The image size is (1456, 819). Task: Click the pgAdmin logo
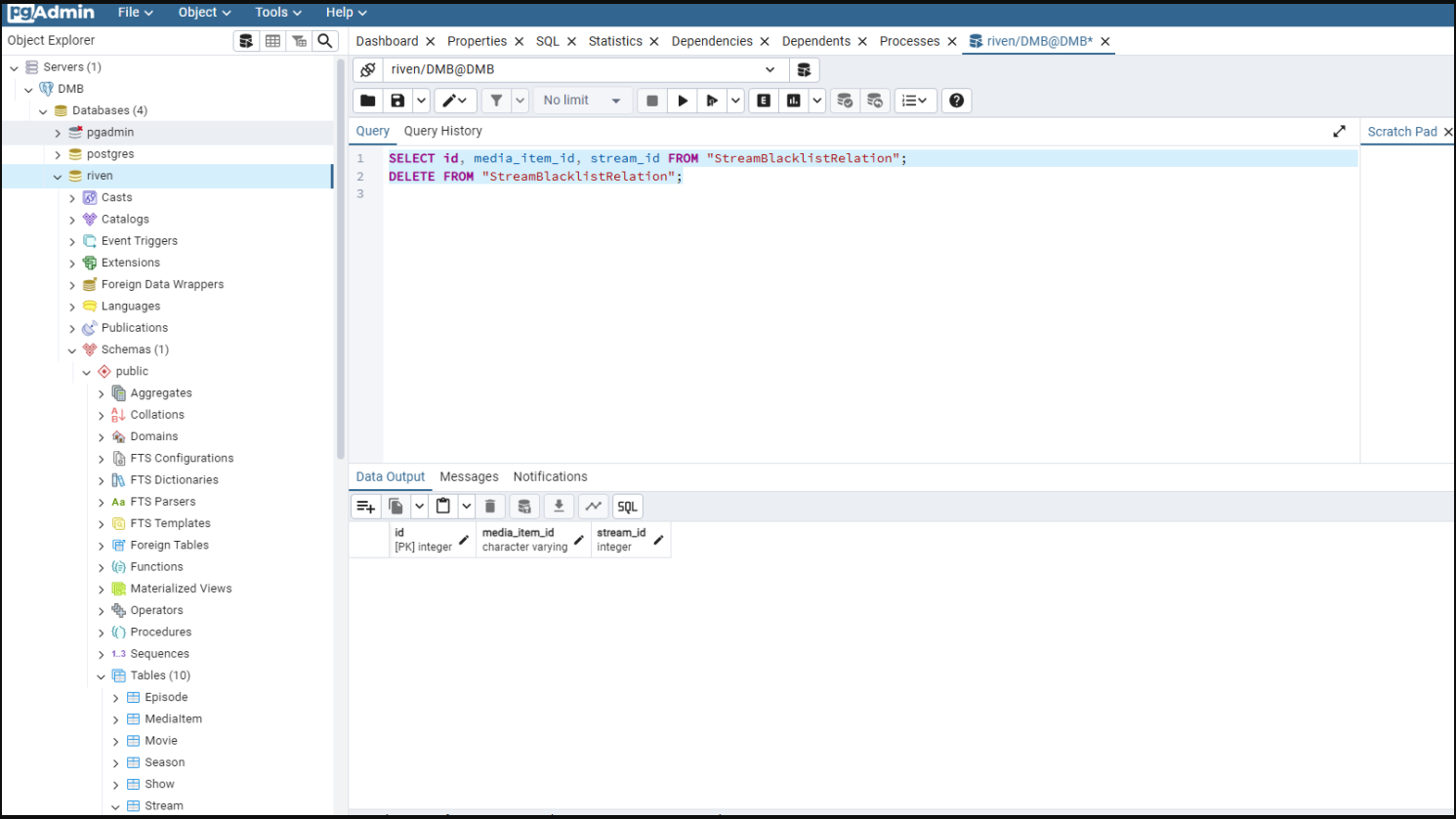click(51, 13)
